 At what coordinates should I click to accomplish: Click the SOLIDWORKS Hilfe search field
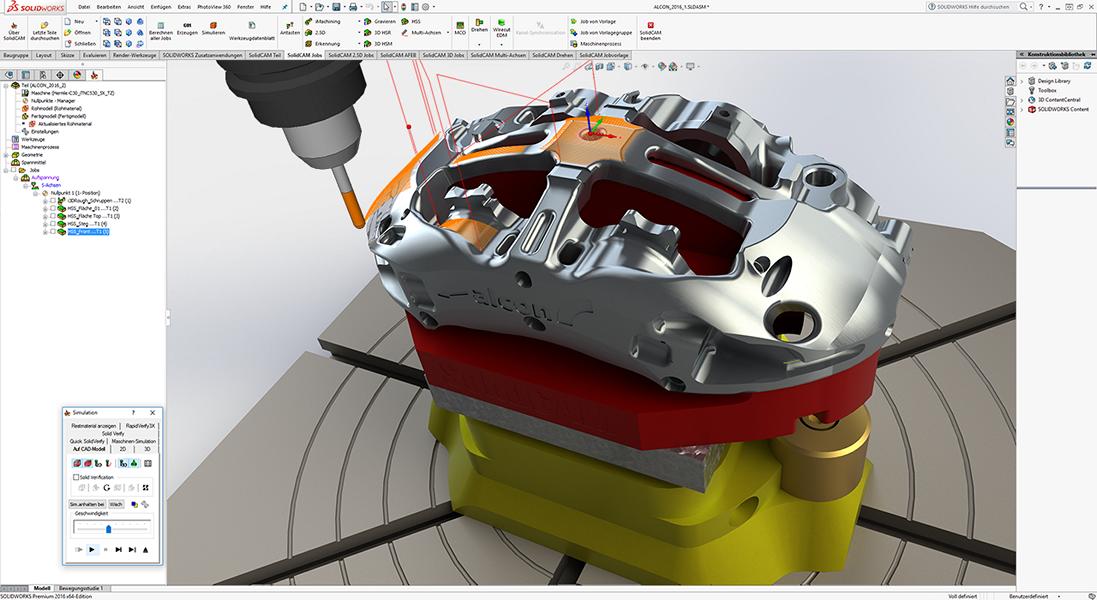click(x=972, y=7)
